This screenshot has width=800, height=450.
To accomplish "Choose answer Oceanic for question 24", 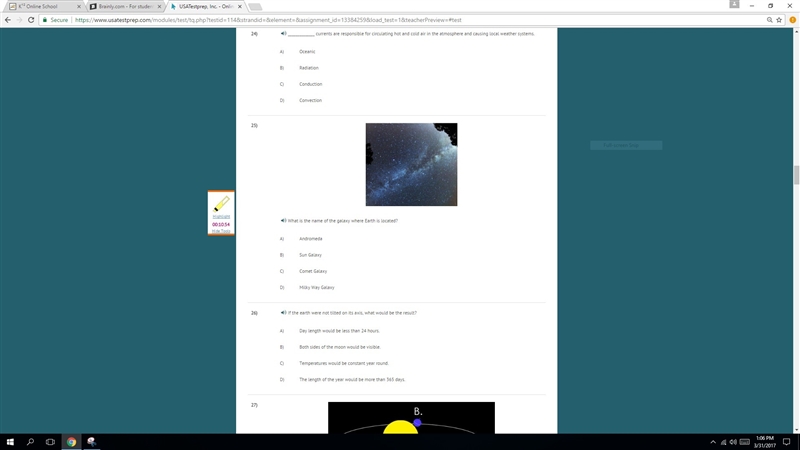I will coord(307,52).
